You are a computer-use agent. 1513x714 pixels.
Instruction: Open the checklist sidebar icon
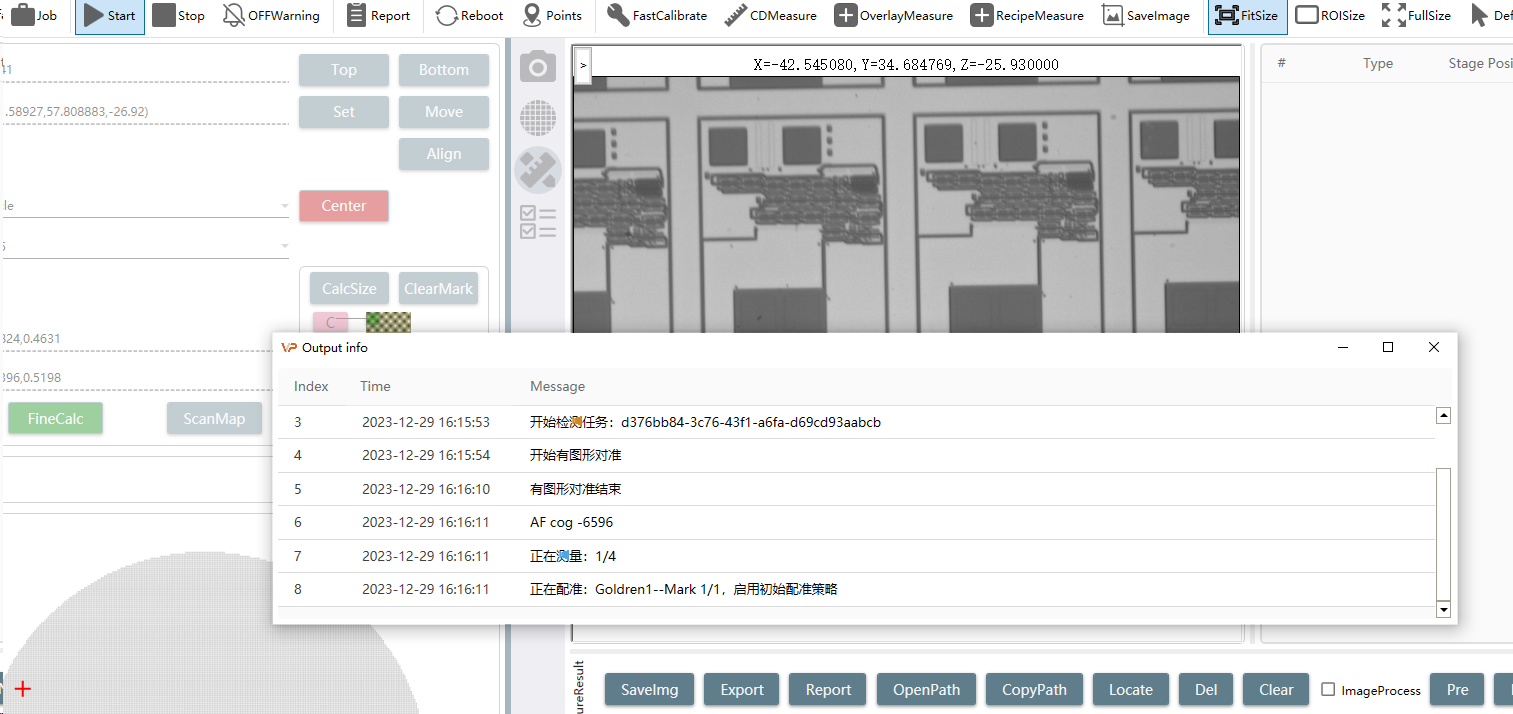pyautogui.click(x=538, y=222)
